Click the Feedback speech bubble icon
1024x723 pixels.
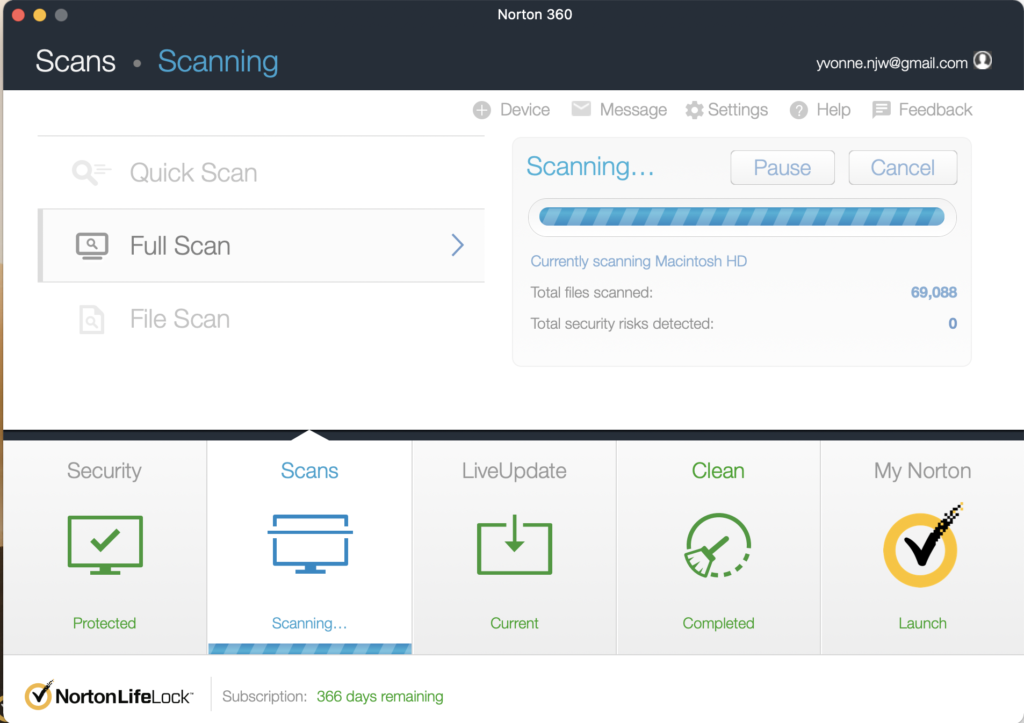coord(881,109)
